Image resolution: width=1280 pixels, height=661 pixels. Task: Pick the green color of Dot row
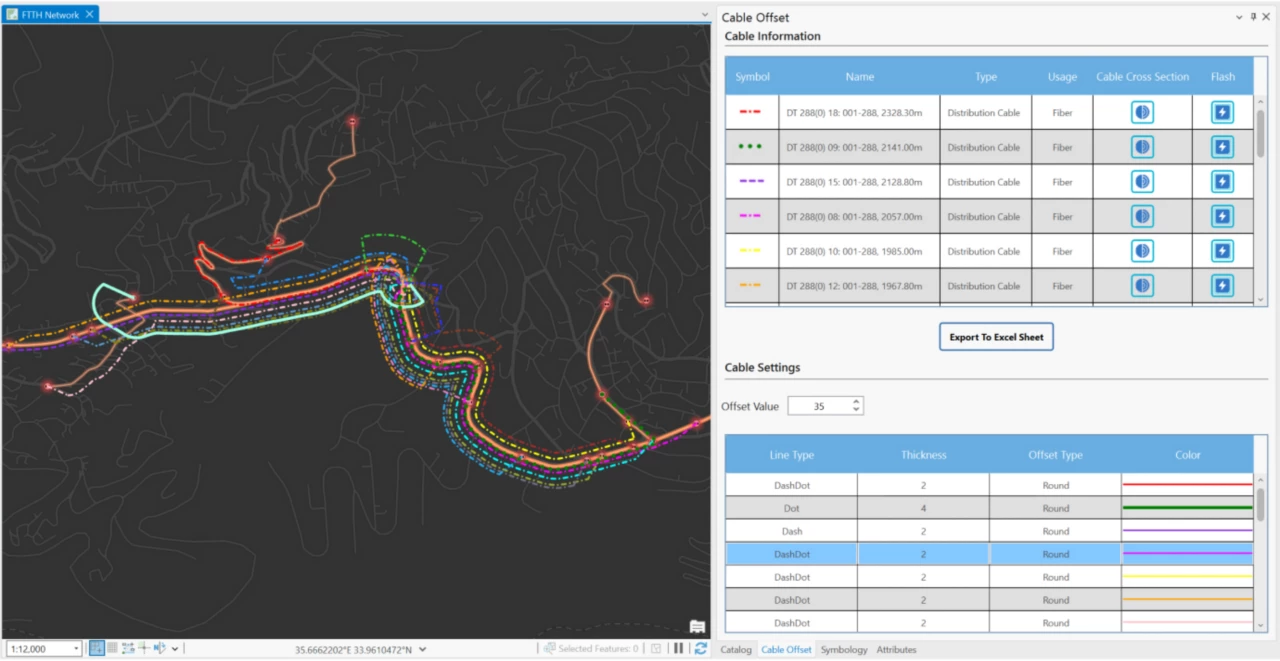(x=1187, y=508)
